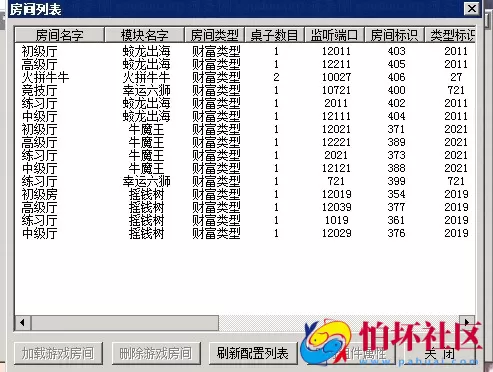Image resolution: width=493 pixels, height=372 pixels.
Task: Click the 房间标识 column header
Action: (x=395, y=35)
